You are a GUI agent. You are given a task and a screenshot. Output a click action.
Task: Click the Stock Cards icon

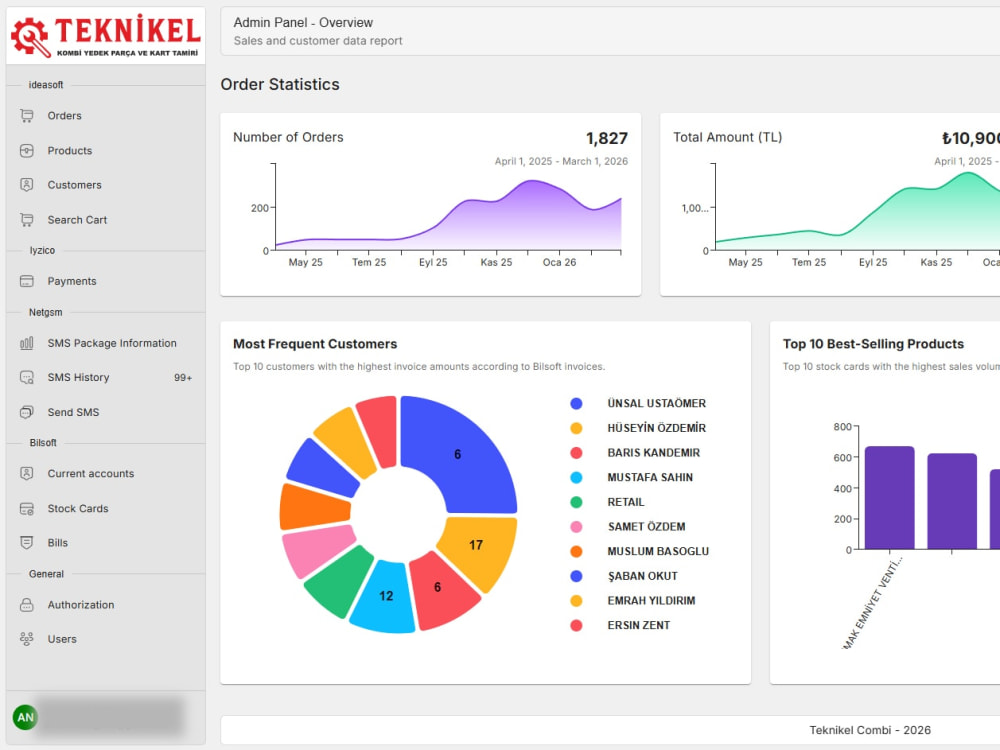click(x=26, y=508)
